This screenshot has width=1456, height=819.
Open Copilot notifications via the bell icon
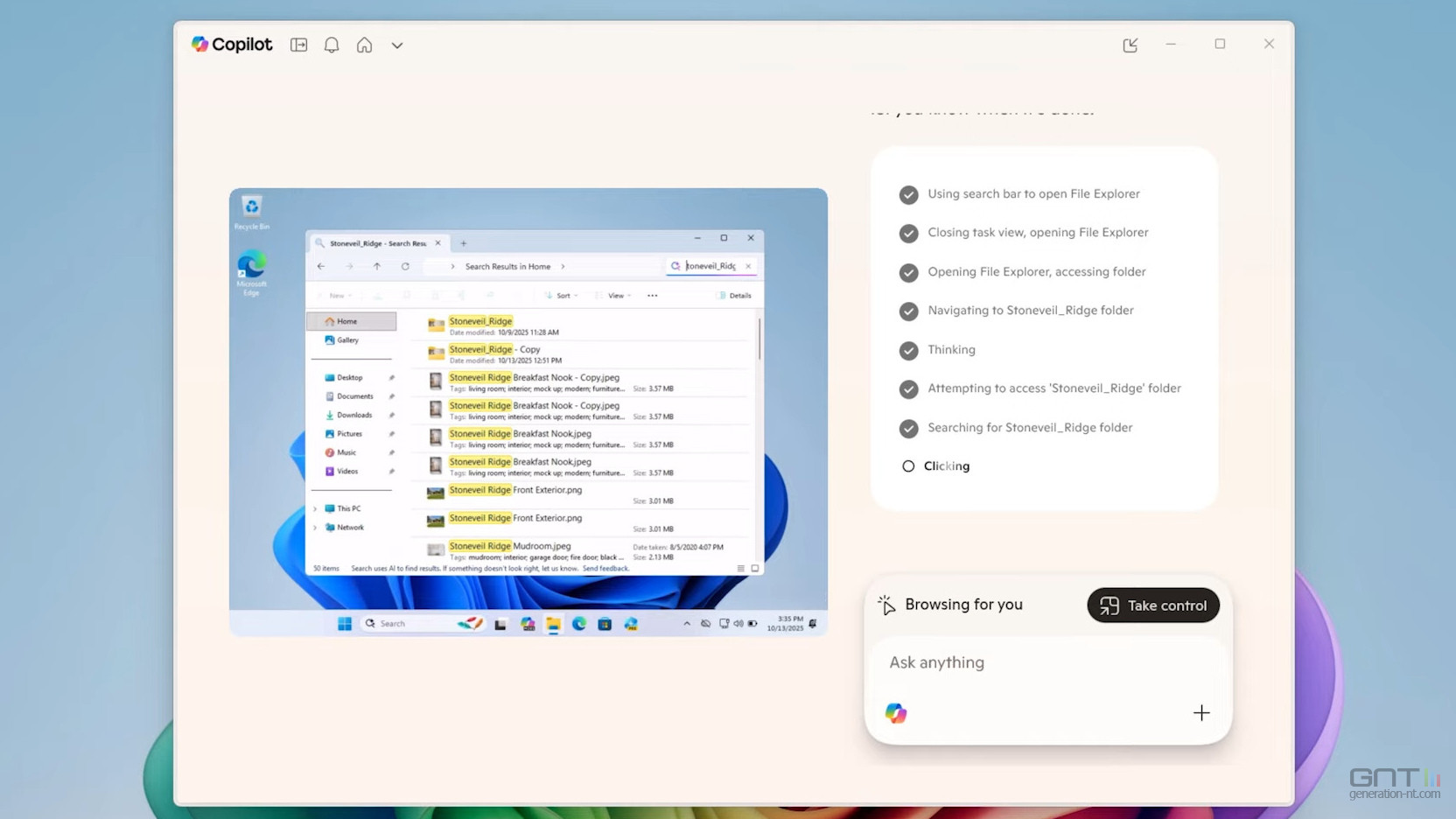332,45
